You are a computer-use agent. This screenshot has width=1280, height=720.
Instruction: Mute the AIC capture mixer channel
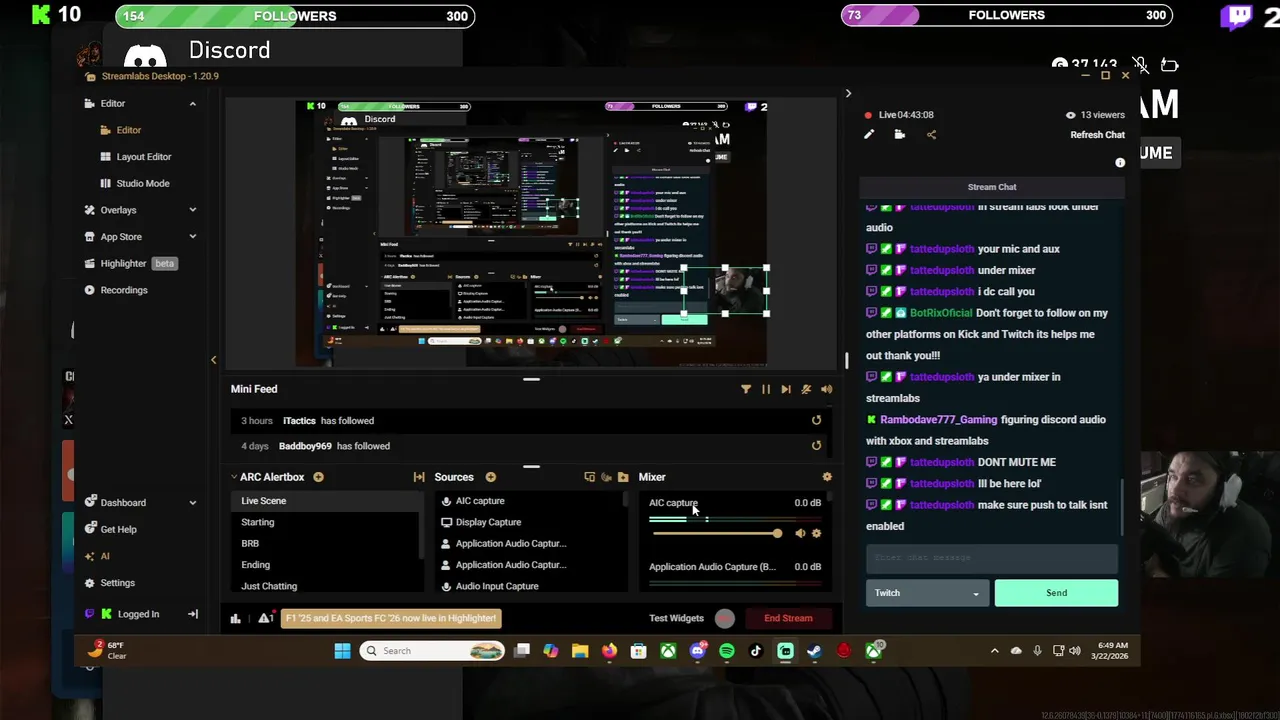pos(800,533)
